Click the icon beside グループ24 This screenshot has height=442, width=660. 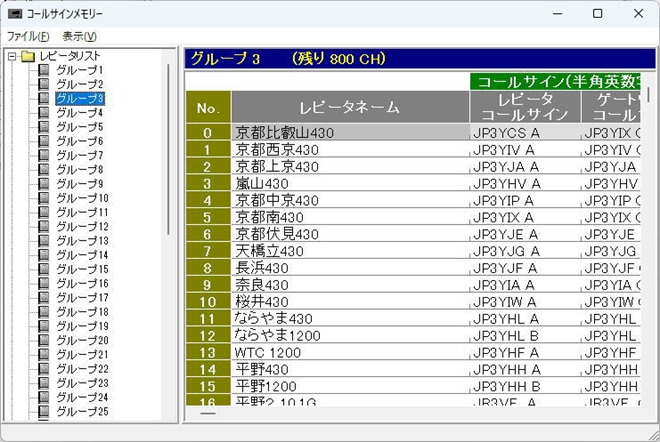[x=43, y=398]
